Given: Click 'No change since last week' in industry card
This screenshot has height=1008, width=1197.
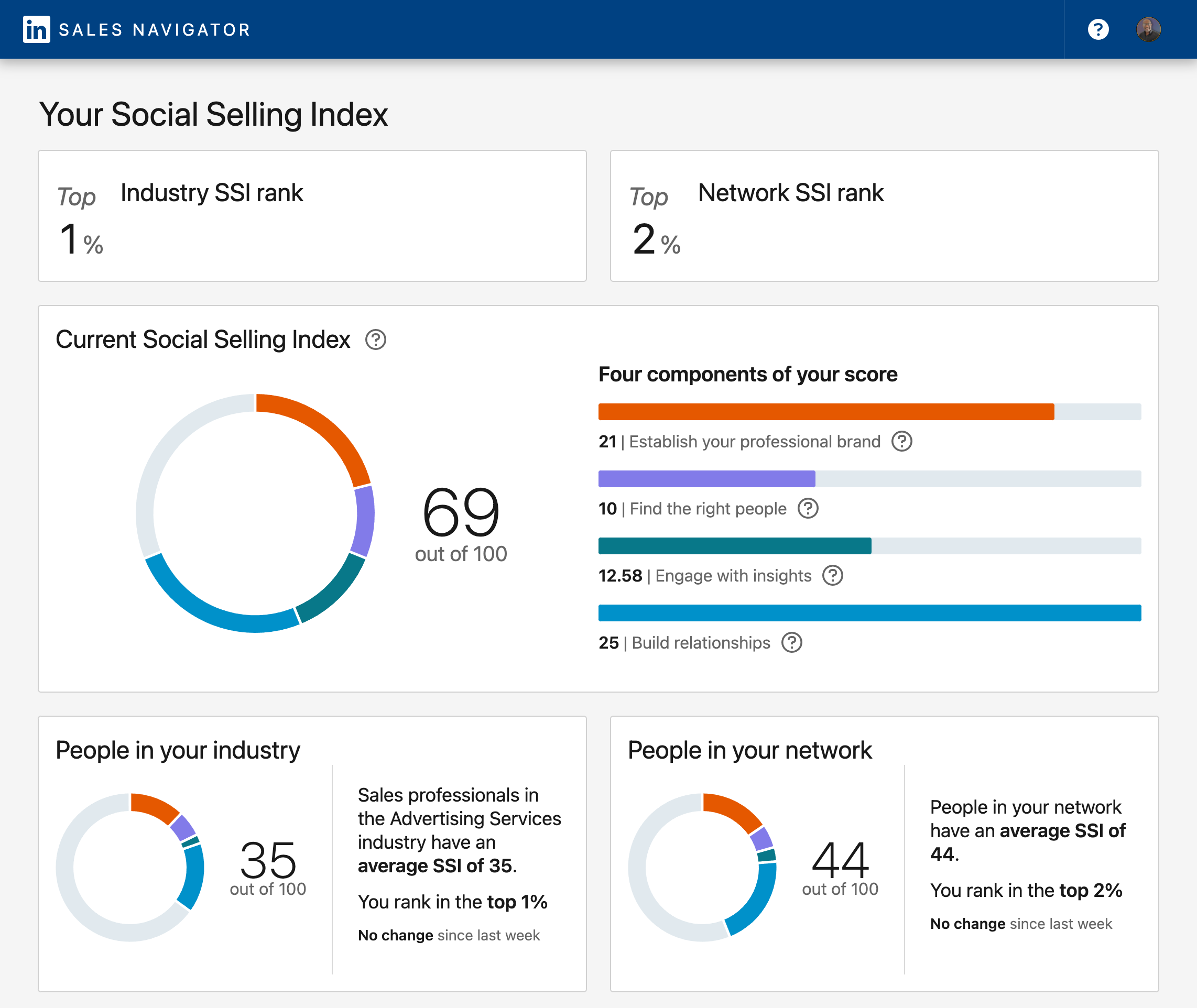Looking at the screenshot, I should [x=449, y=935].
